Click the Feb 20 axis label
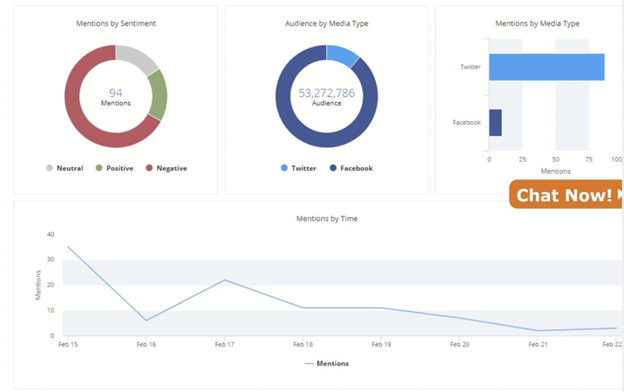624x392 pixels. 460,344
